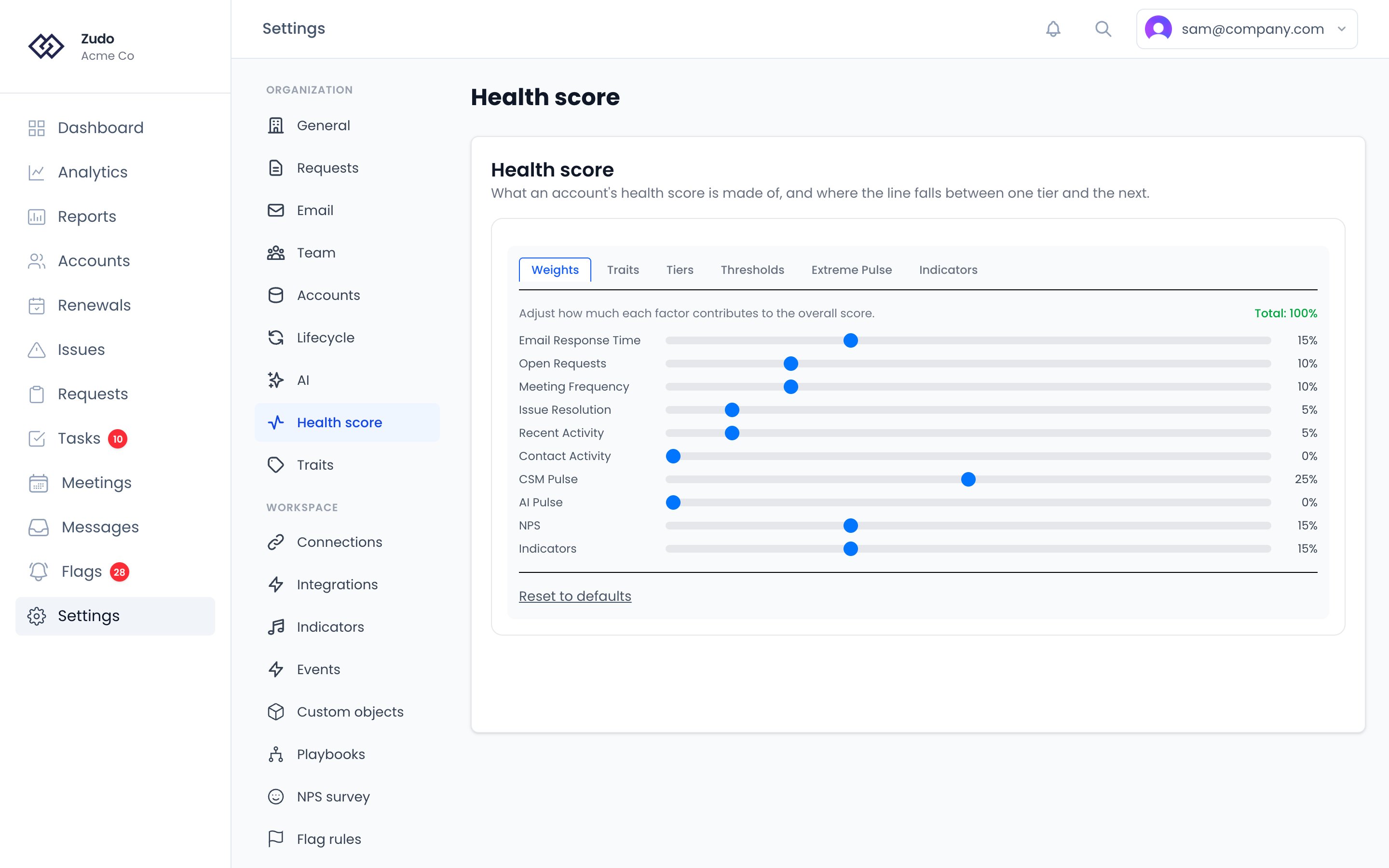Open Dashboard from the grid icon

(x=37, y=127)
